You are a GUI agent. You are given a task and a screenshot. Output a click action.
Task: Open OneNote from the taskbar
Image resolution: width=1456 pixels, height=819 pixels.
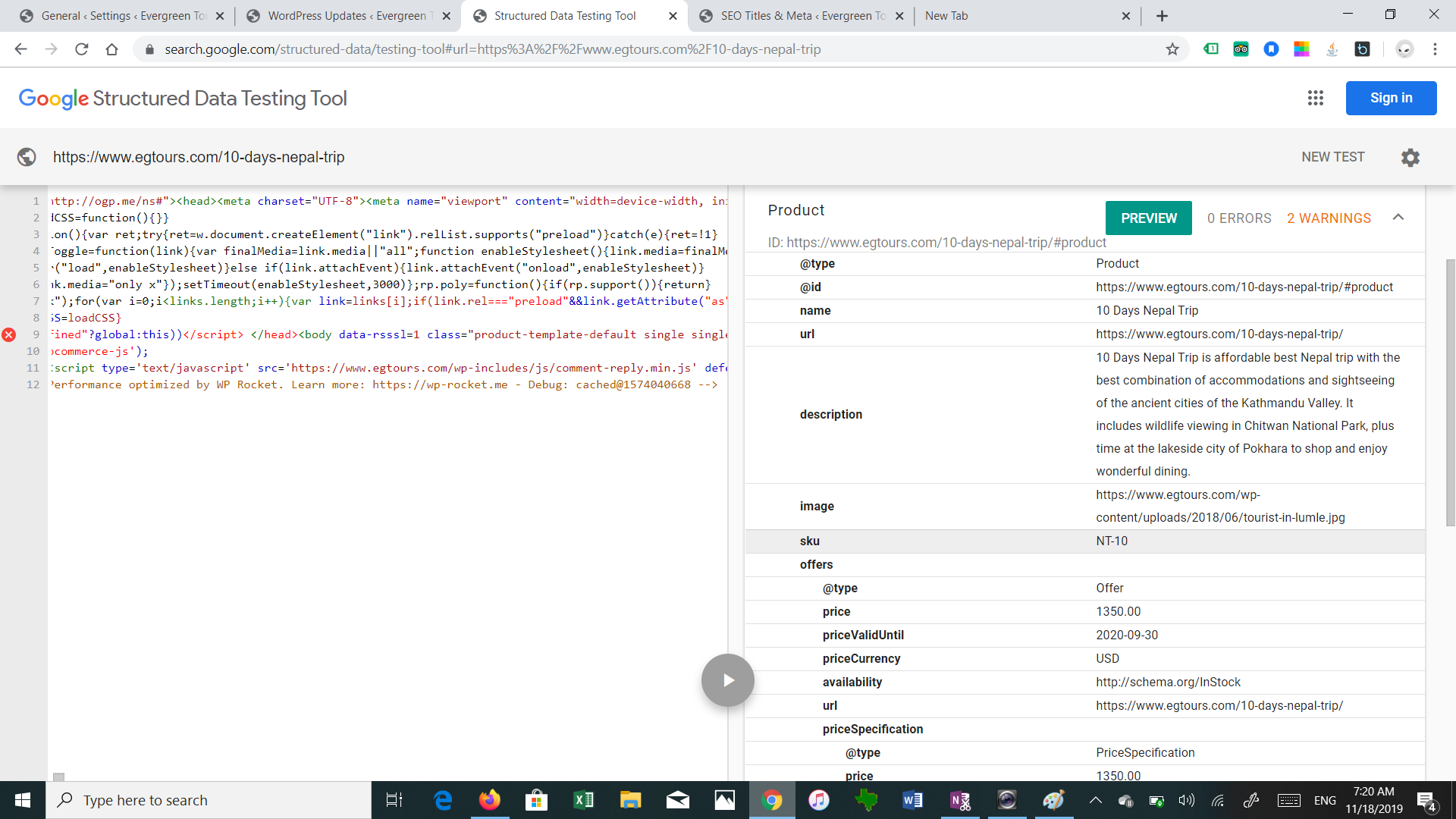(960, 800)
